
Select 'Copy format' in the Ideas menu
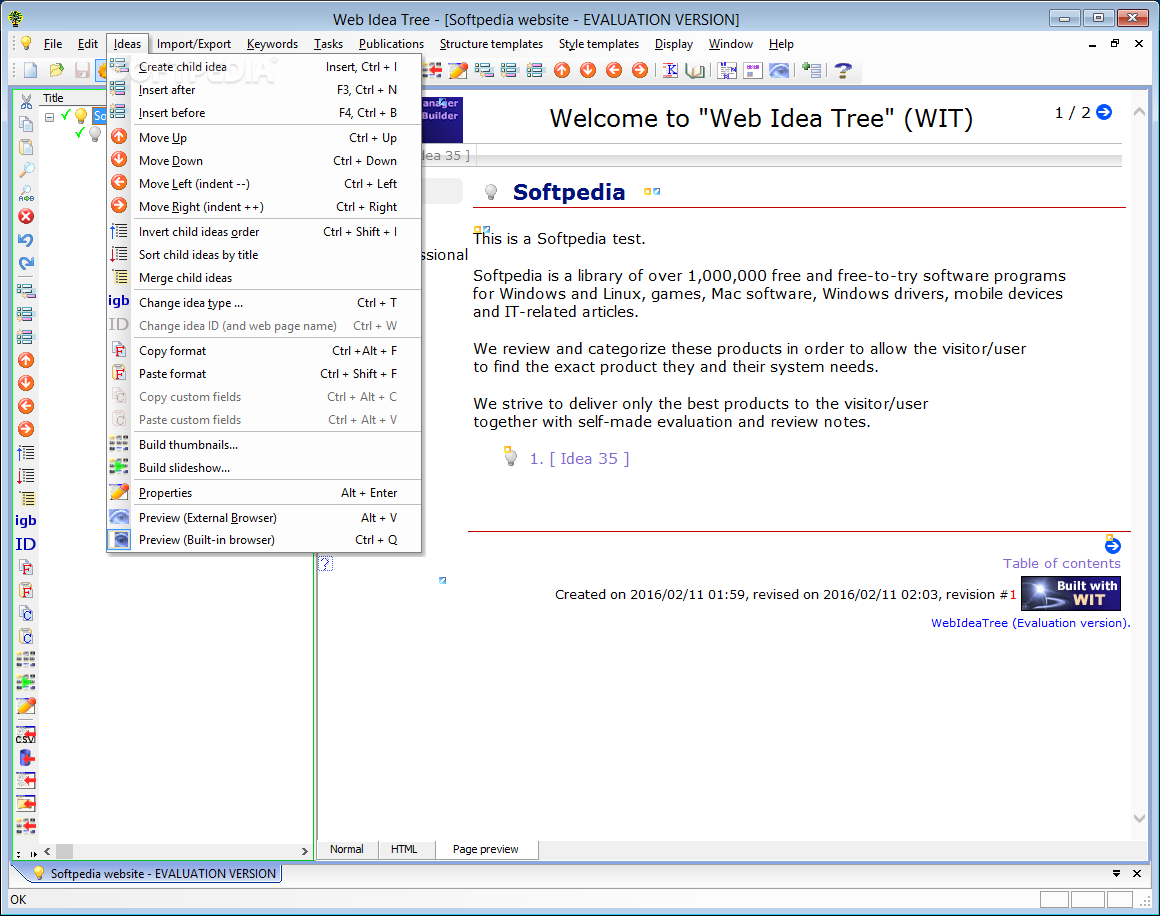coord(264,351)
